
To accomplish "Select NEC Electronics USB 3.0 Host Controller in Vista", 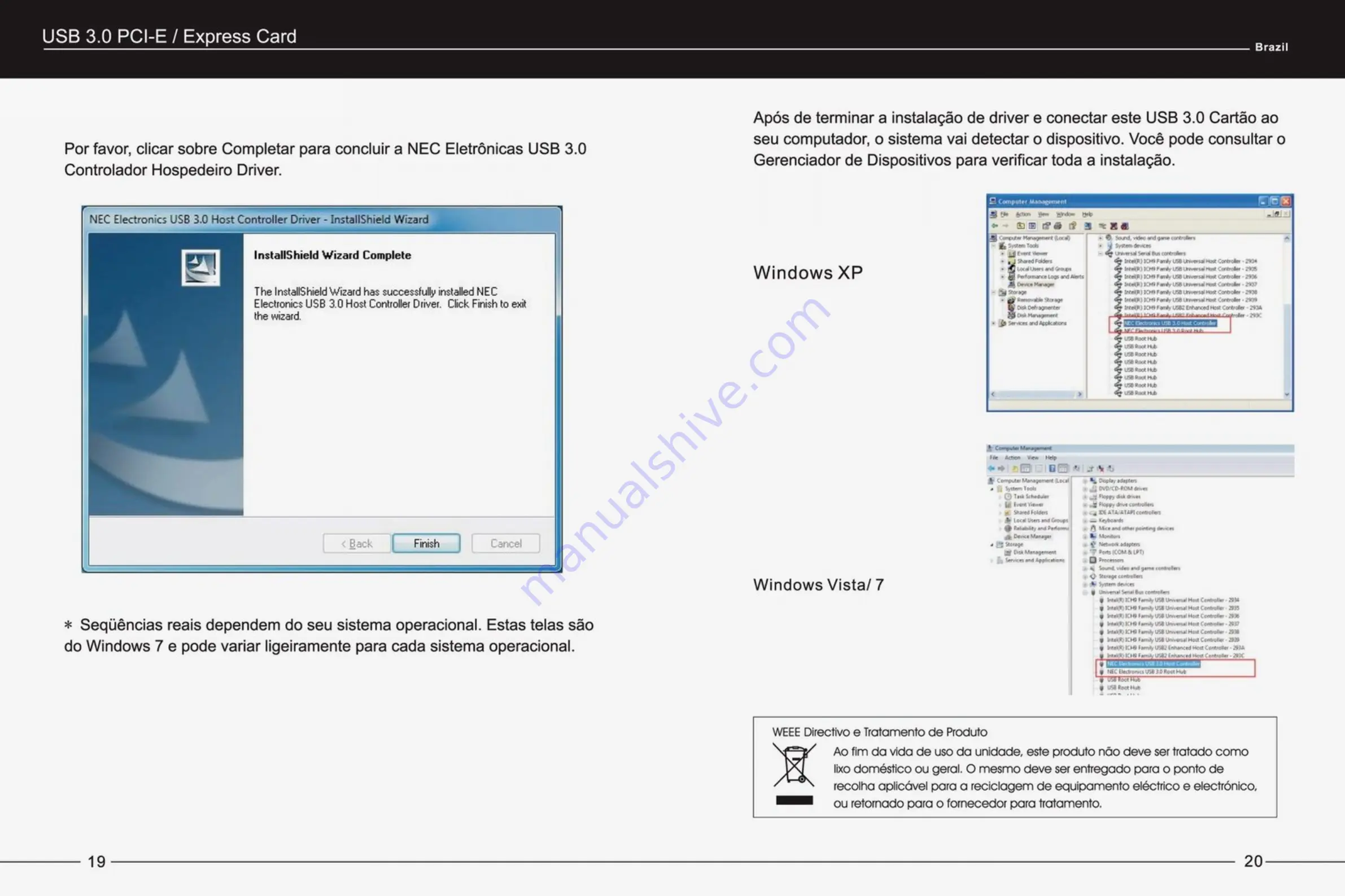I will (1153, 664).
